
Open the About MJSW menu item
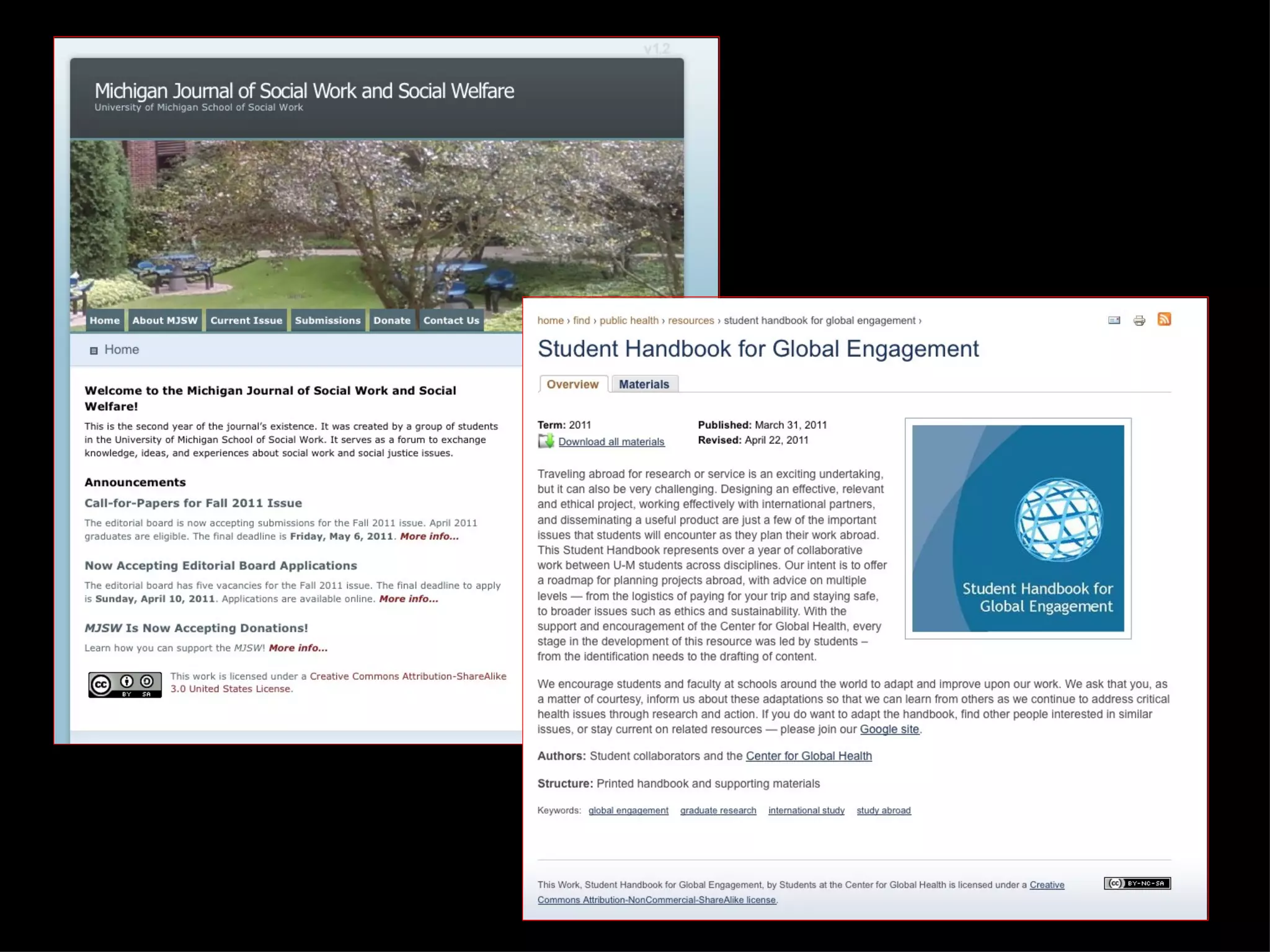coord(165,320)
